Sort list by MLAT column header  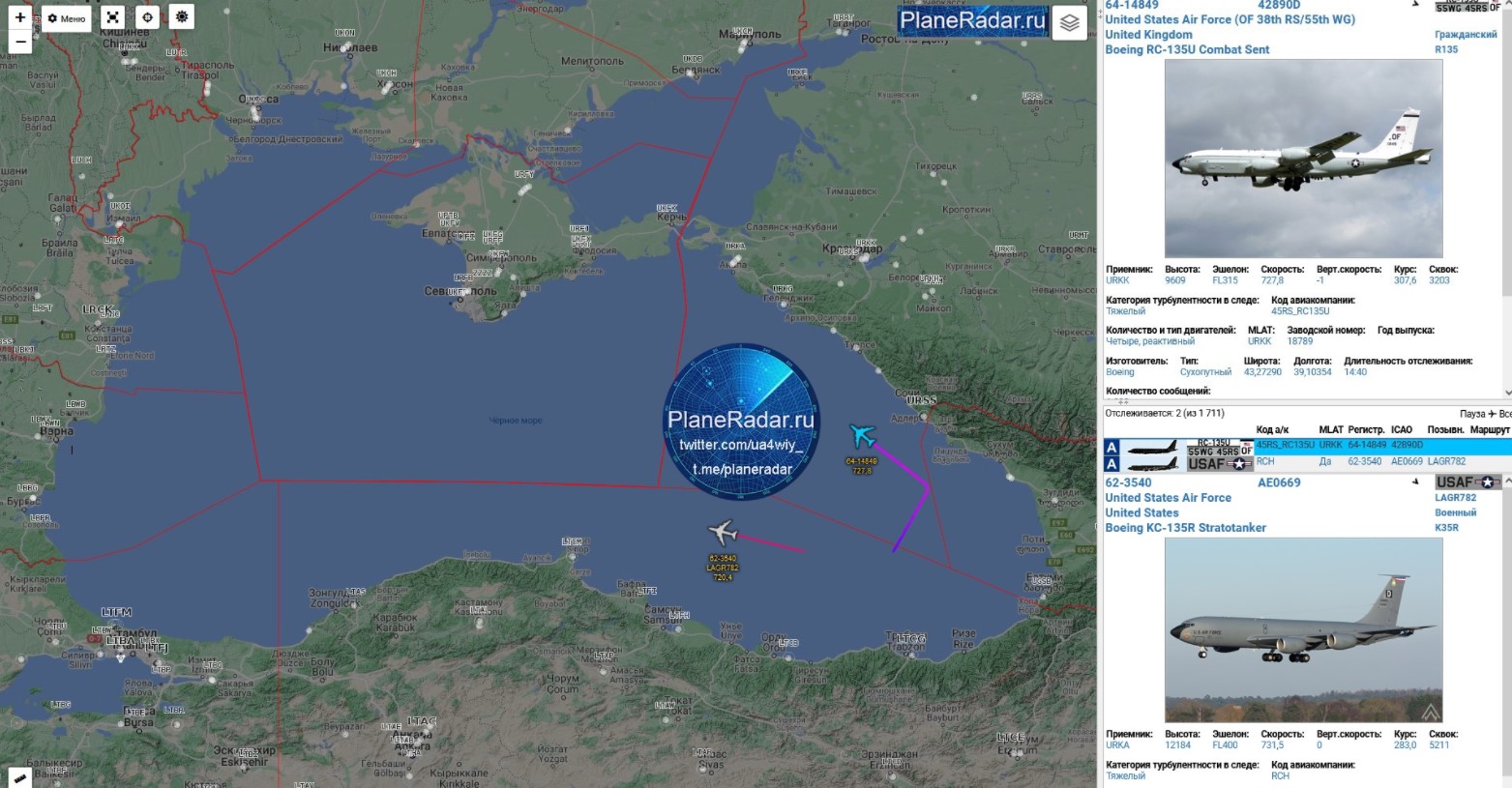pos(1331,429)
